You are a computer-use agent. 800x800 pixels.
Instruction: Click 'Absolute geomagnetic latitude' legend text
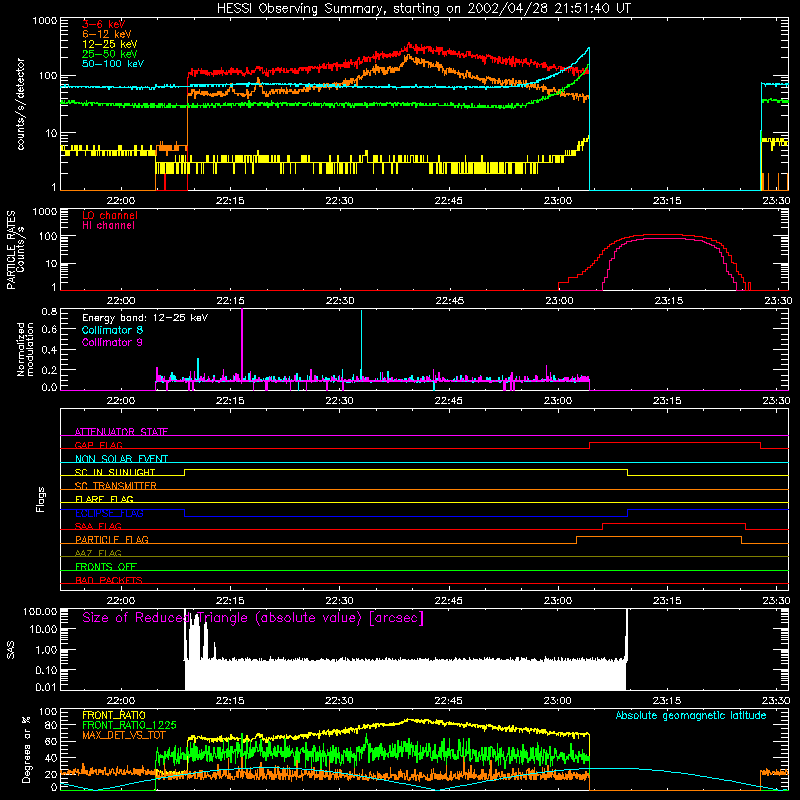[691, 716]
